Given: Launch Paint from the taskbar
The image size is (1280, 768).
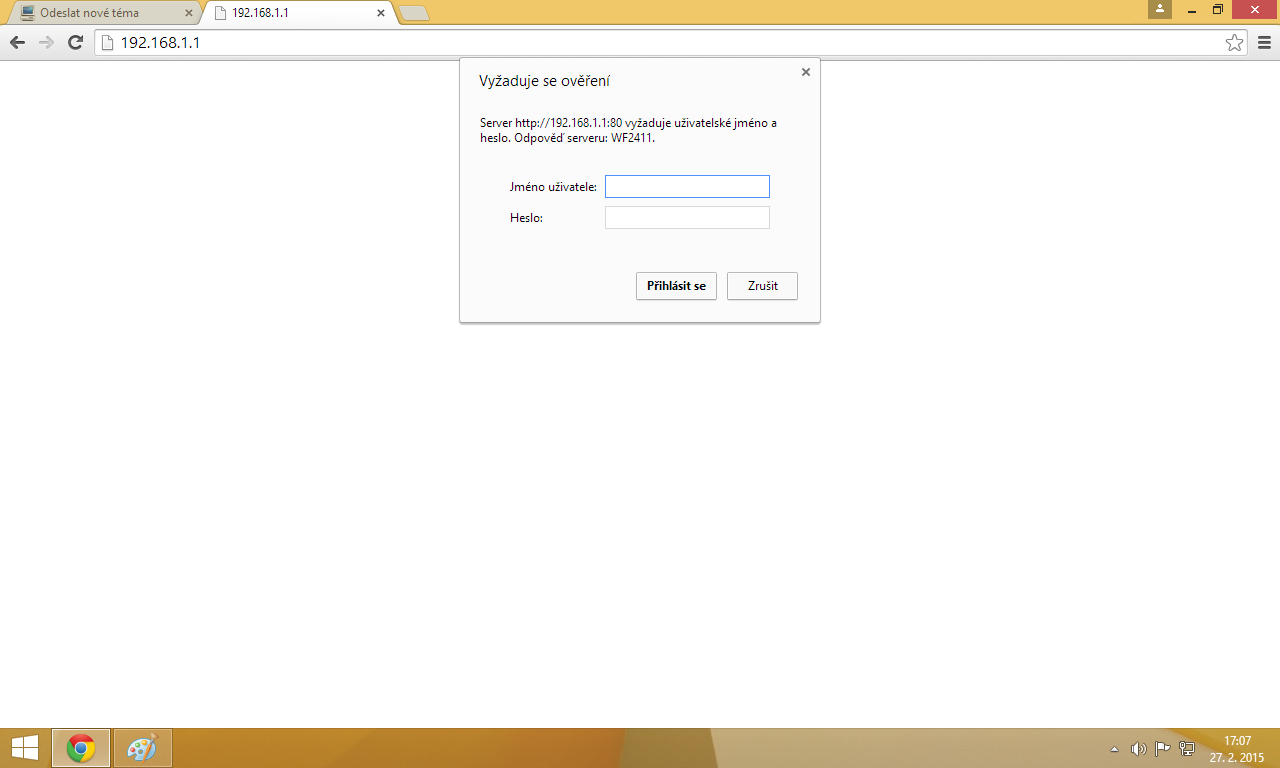Looking at the screenshot, I should coord(143,748).
